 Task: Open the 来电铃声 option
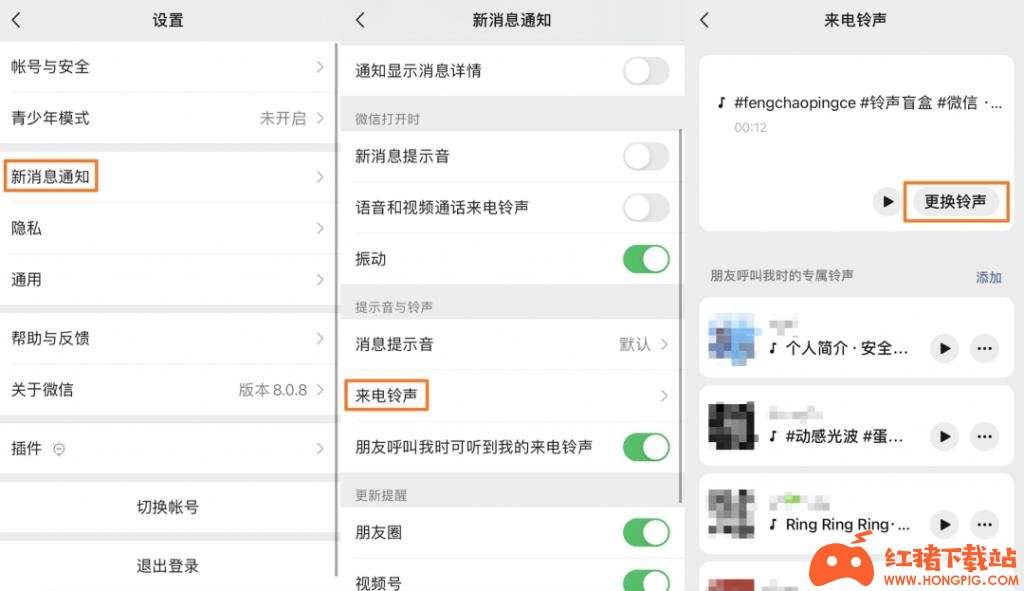tap(512, 396)
